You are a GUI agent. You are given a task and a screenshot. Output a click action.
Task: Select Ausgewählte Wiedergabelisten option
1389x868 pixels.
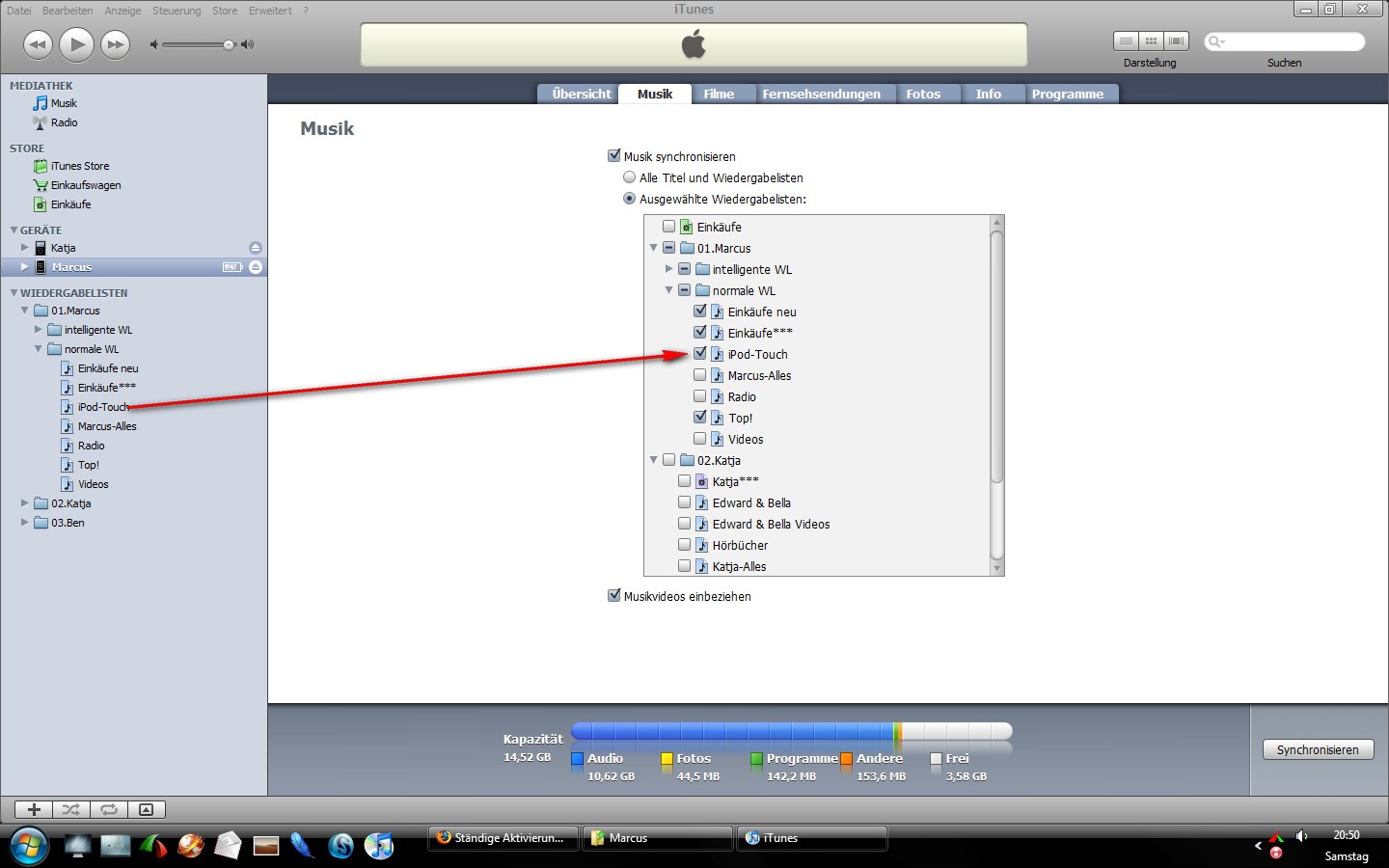[630, 199]
